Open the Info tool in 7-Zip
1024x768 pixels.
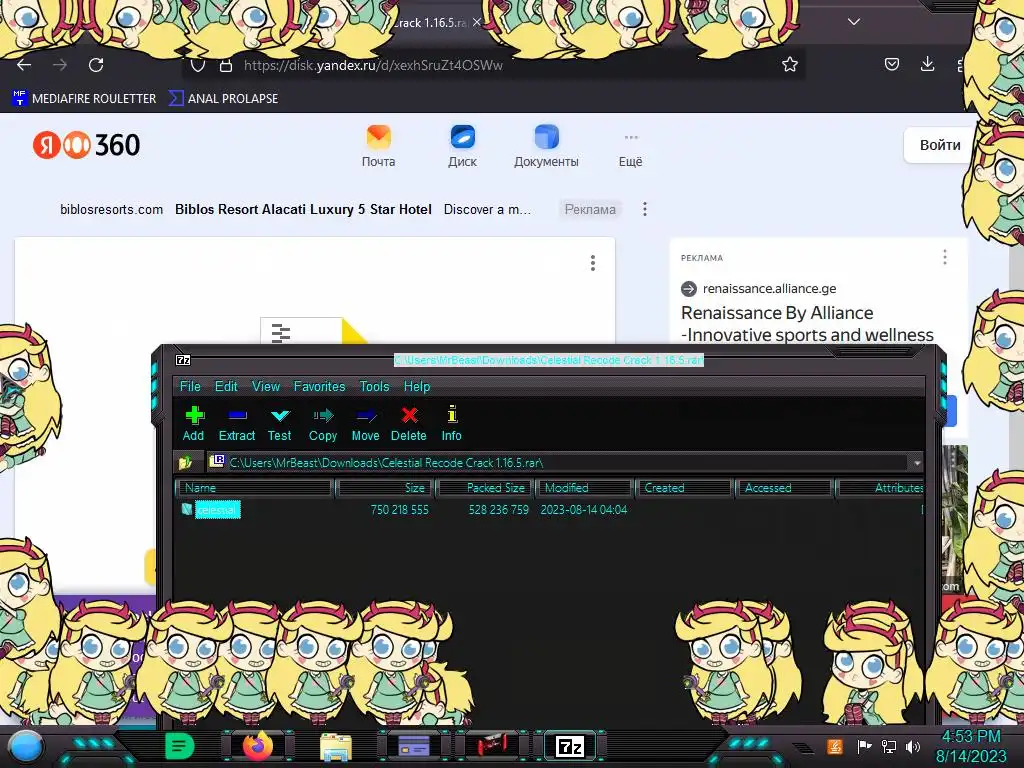click(x=451, y=424)
